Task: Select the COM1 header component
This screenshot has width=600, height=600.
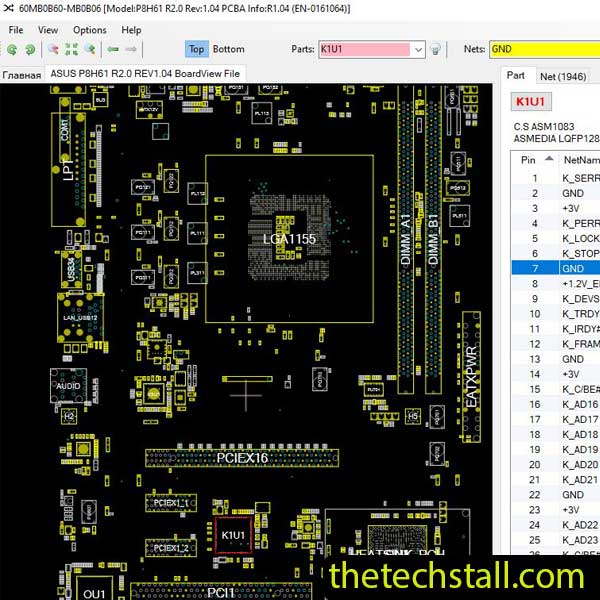Action: [65, 129]
